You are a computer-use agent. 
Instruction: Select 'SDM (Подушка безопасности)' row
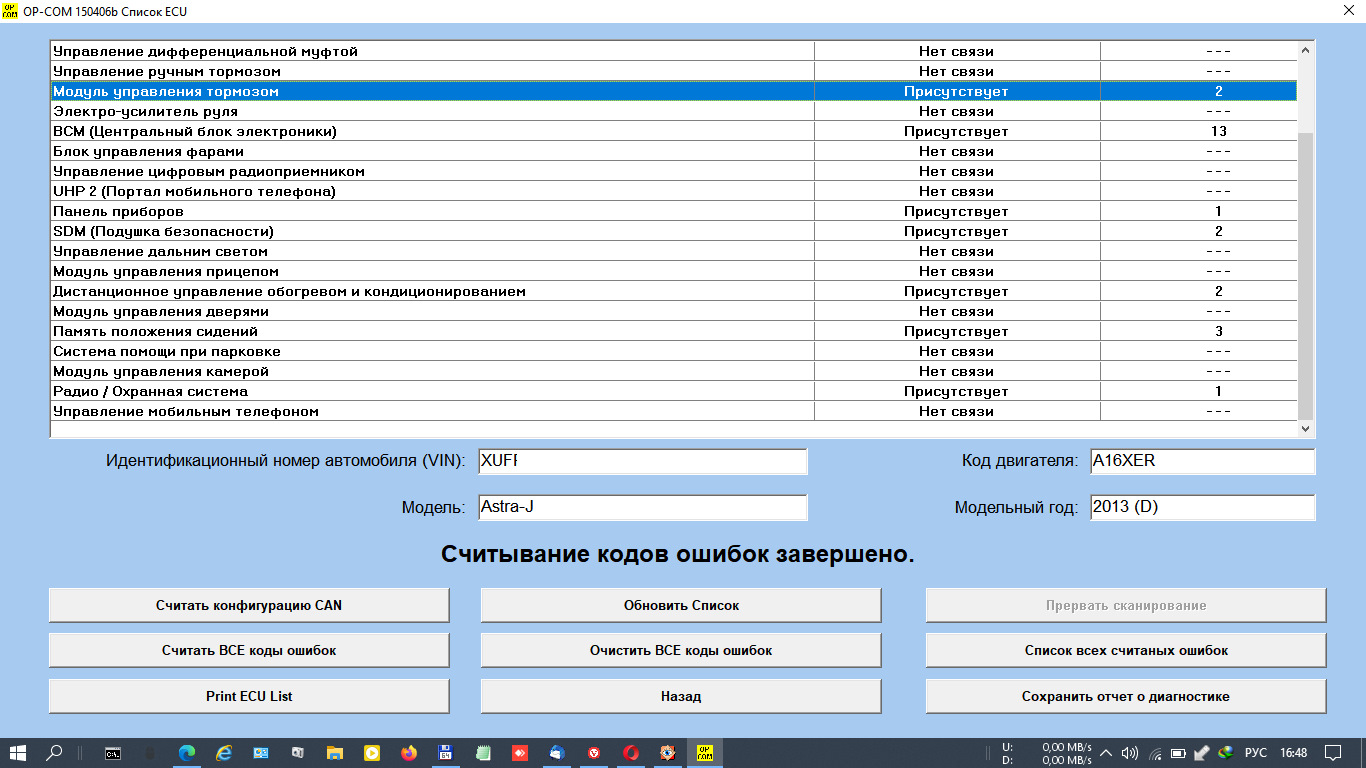point(674,231)
